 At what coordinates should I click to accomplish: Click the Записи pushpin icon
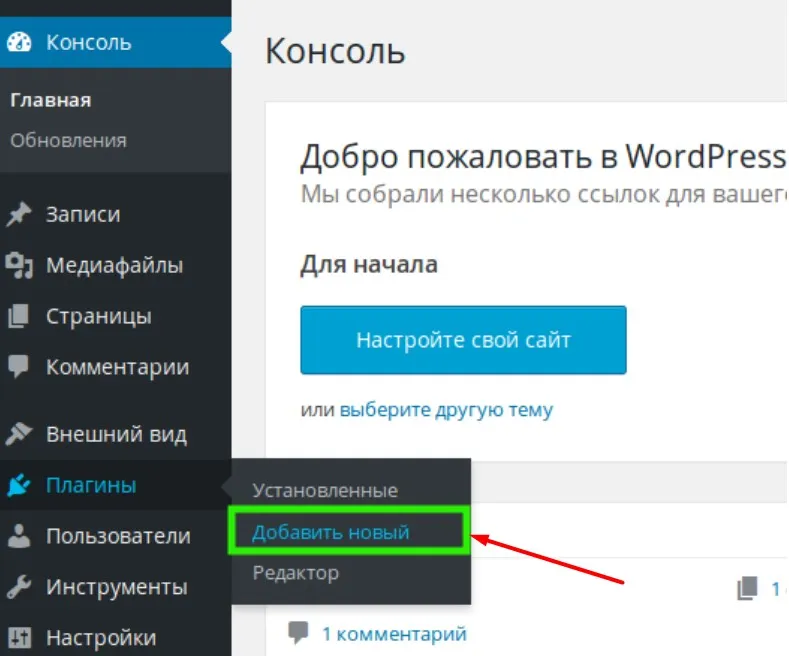19,214
